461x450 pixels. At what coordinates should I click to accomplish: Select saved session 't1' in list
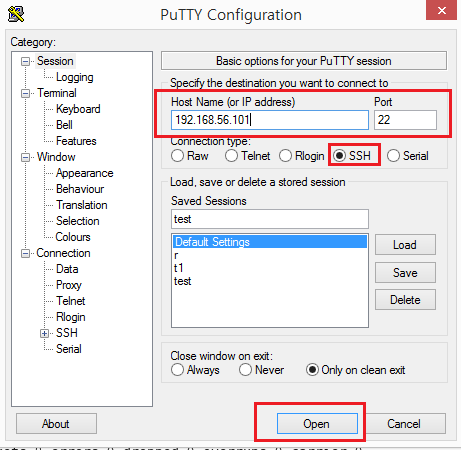[270, 268]
